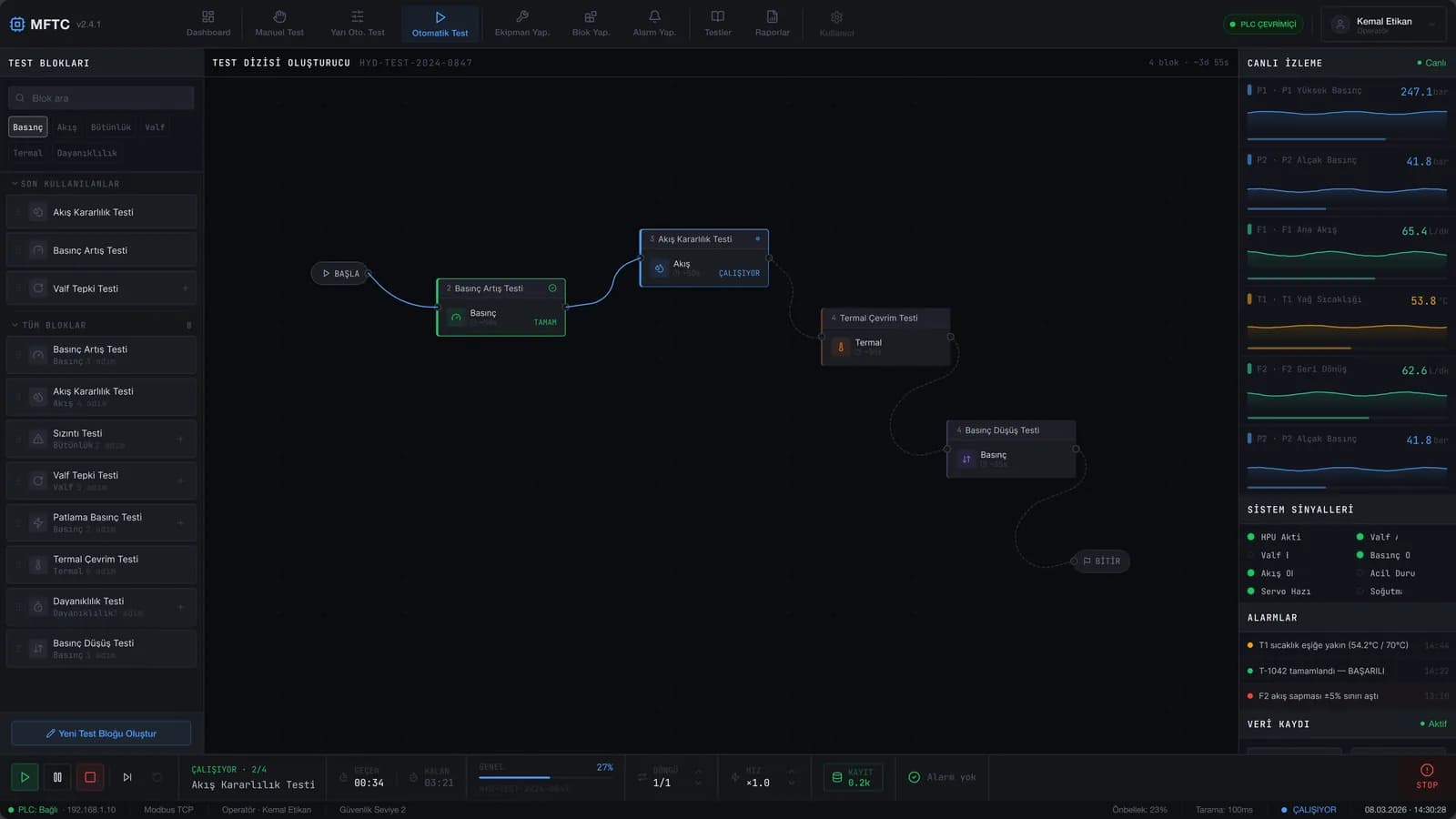Toggle the Valf filter chip
The image size is (1456, 819).
pyautogui.click(x=155, y=127)
